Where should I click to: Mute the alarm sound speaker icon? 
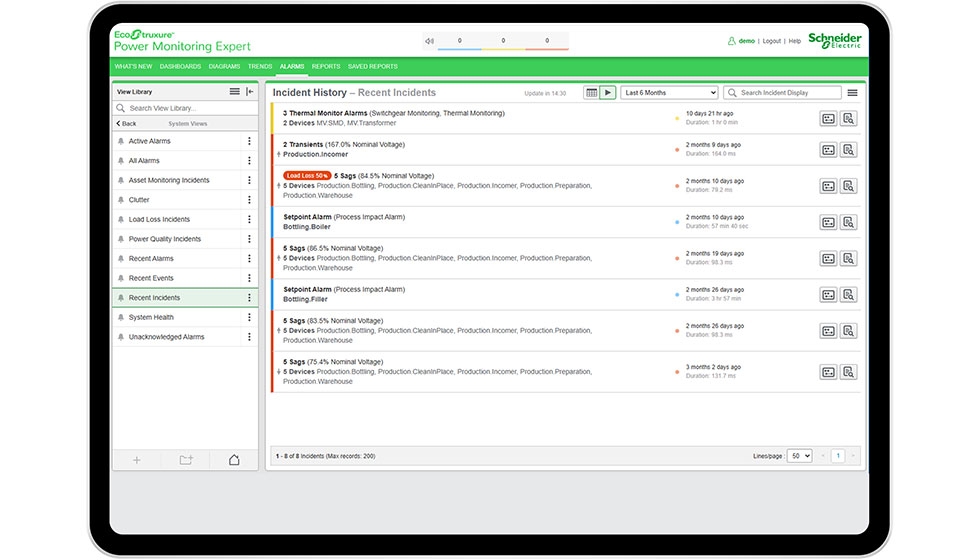[x=429, y=41]
